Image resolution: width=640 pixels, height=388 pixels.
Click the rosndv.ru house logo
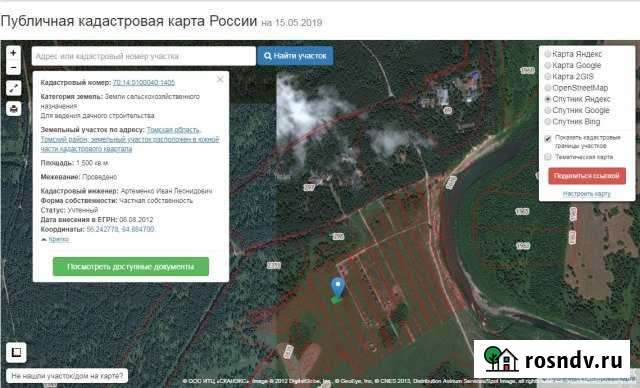501,359
